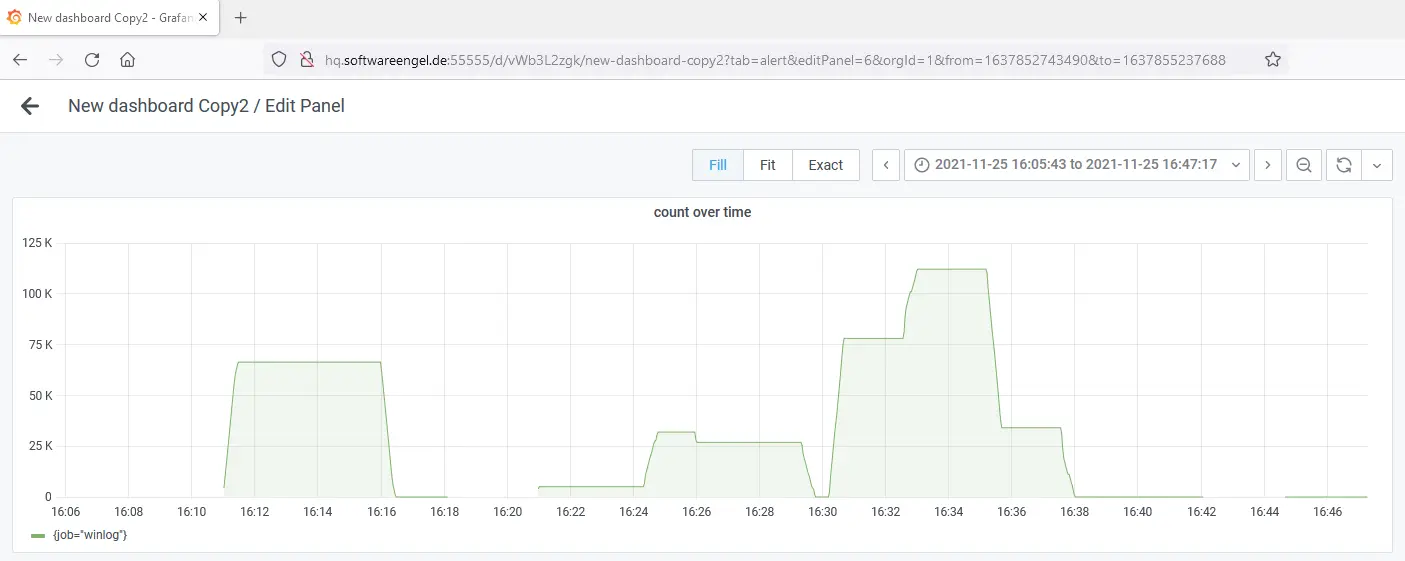Click the browser back navigation arrow
Image resolution: width=1405 pixels, height=561 pixels.
(20, 60)
